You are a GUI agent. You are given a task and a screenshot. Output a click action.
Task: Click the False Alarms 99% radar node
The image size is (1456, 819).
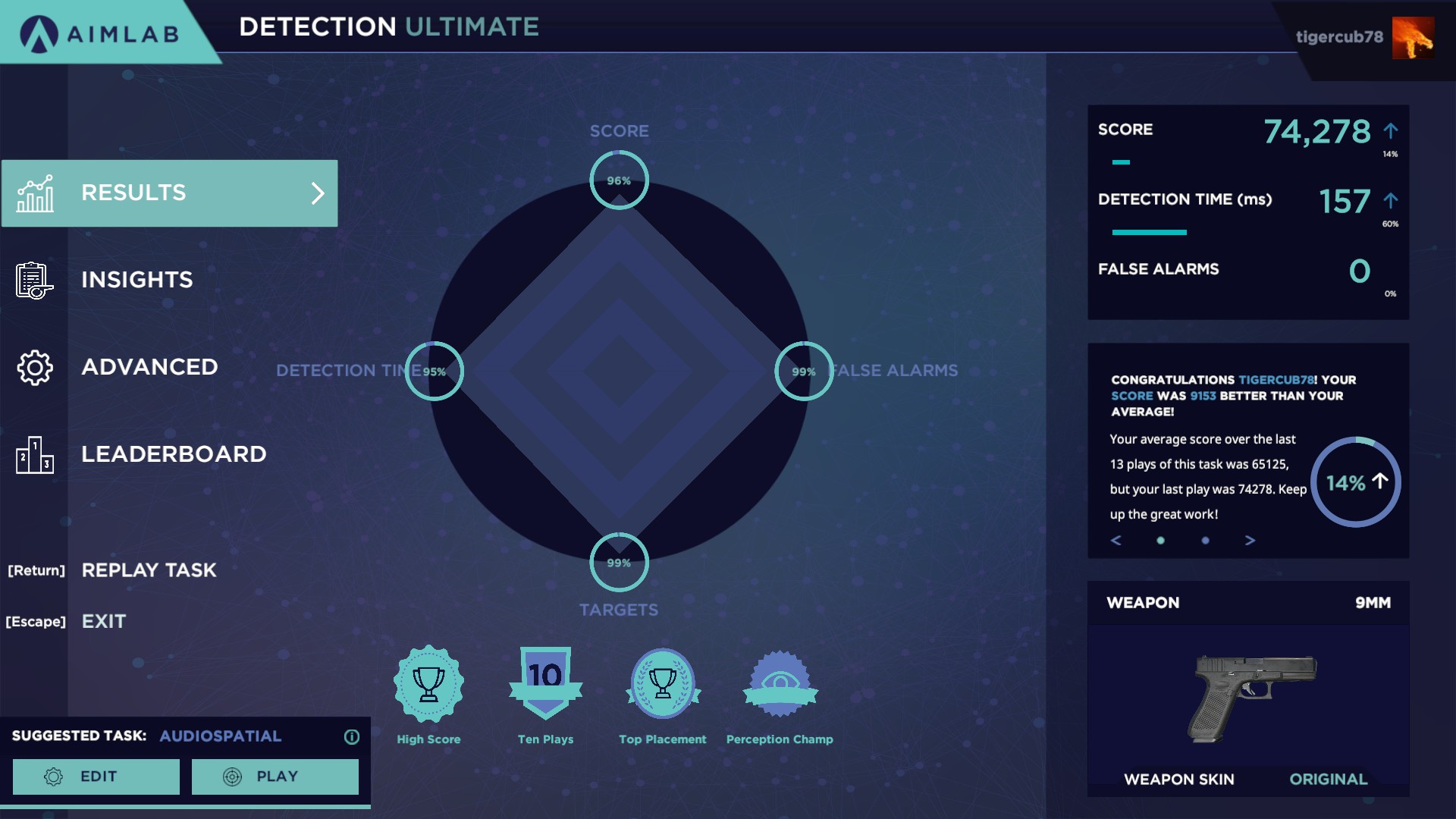pos(804,372)
